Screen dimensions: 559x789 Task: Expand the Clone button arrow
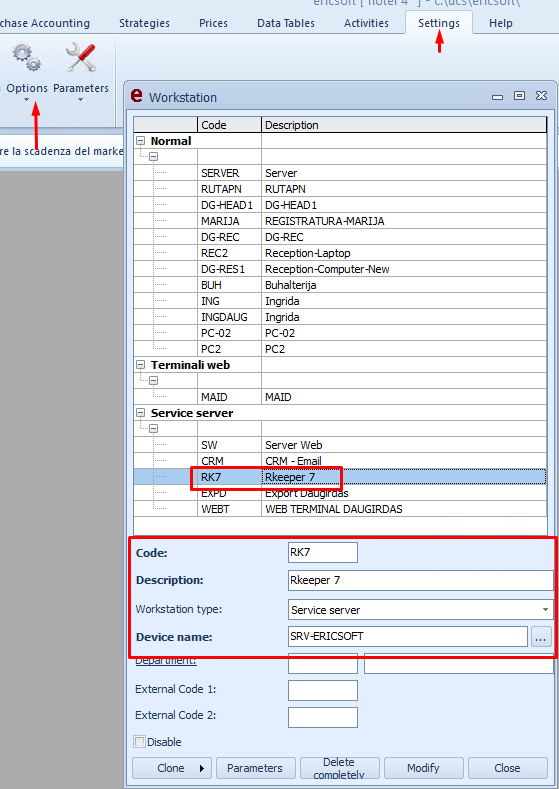coord(202,768)
